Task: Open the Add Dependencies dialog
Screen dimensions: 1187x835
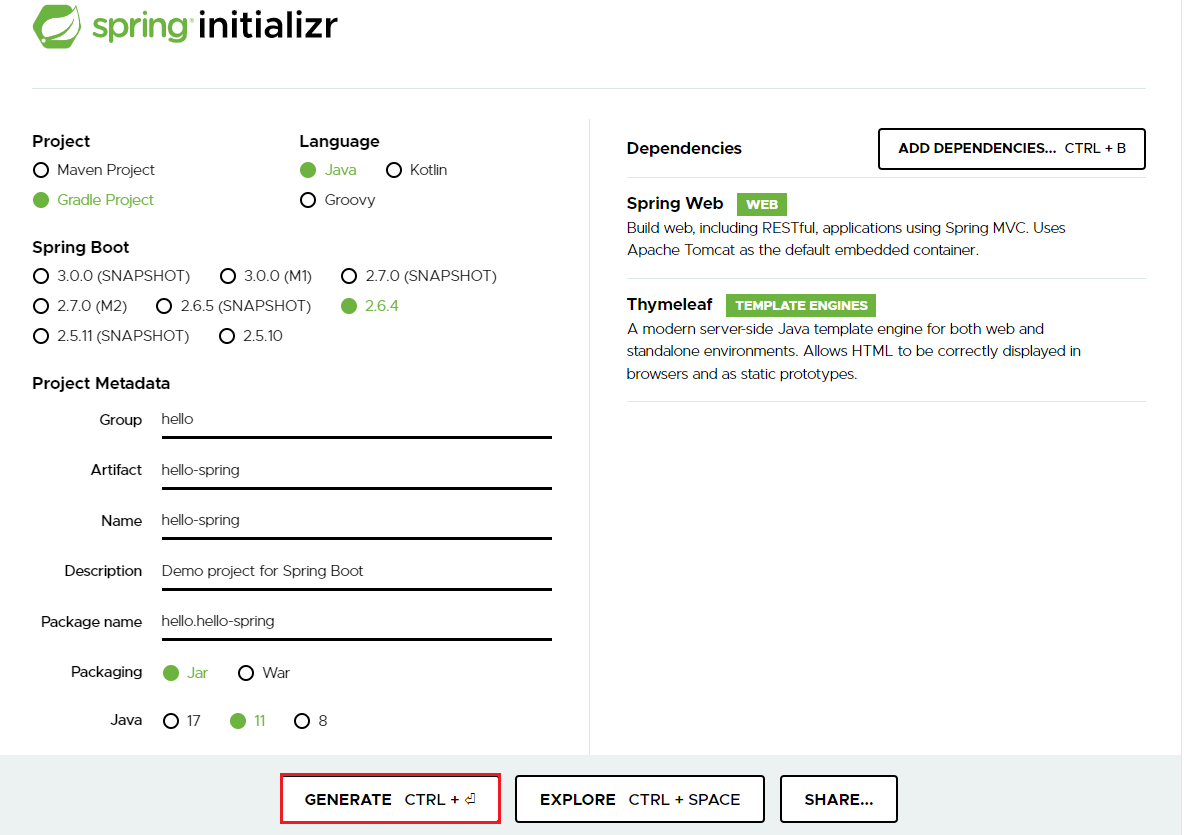Action: click(1011, 149)
